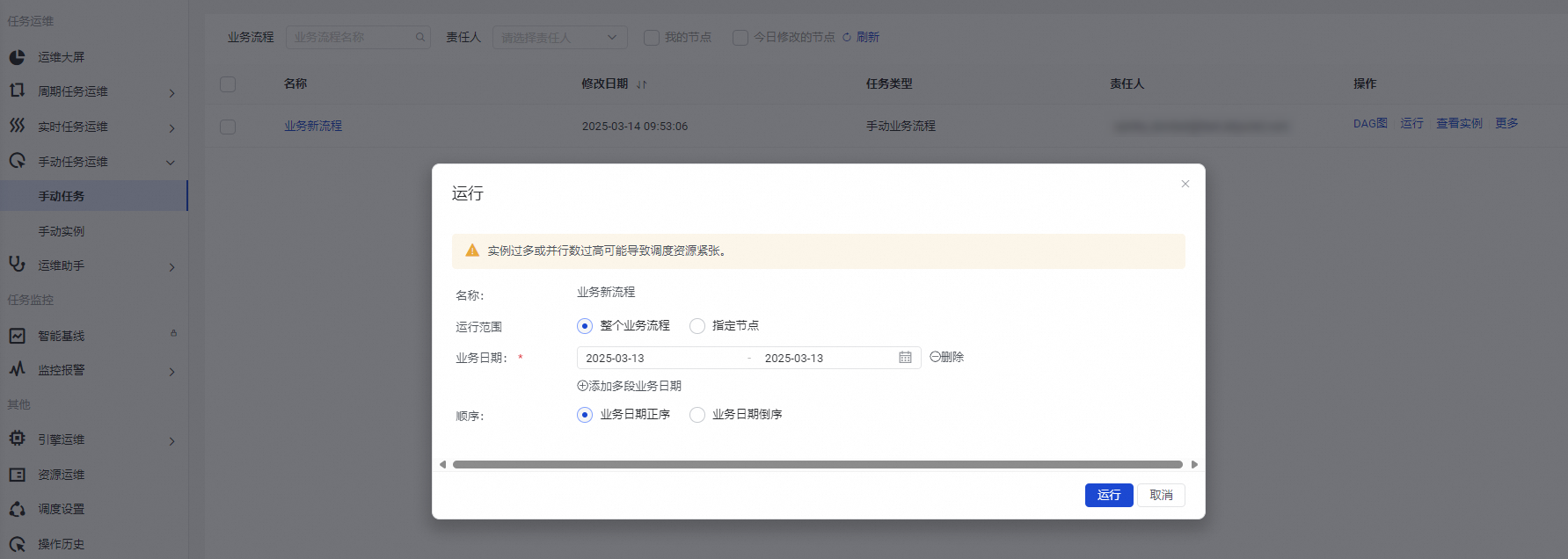Open the 责任人 dropdown
1568x559 pixels.
click(560, 37)
